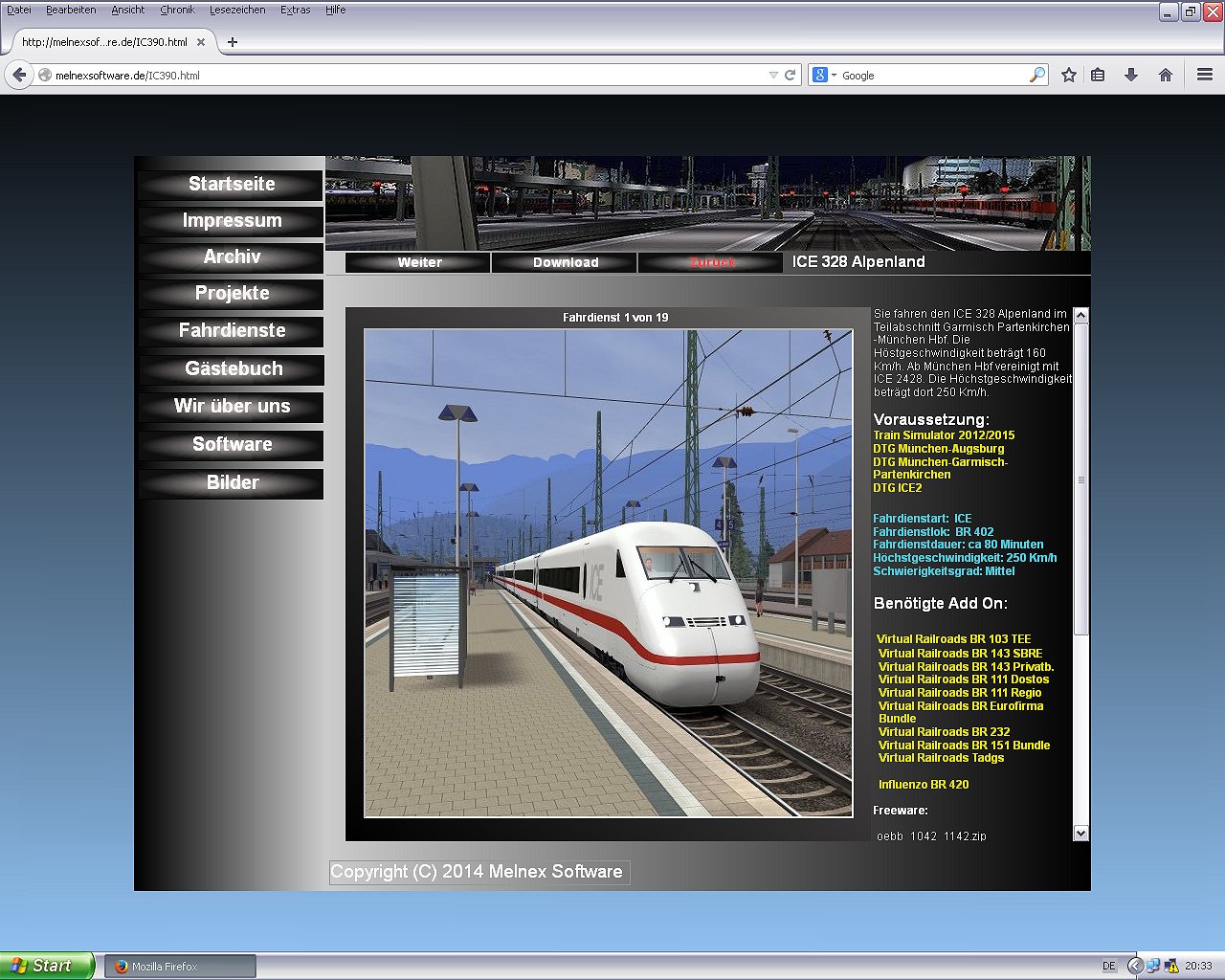
Task: Open the Archiv section
Action: click(x=232, y=257)
